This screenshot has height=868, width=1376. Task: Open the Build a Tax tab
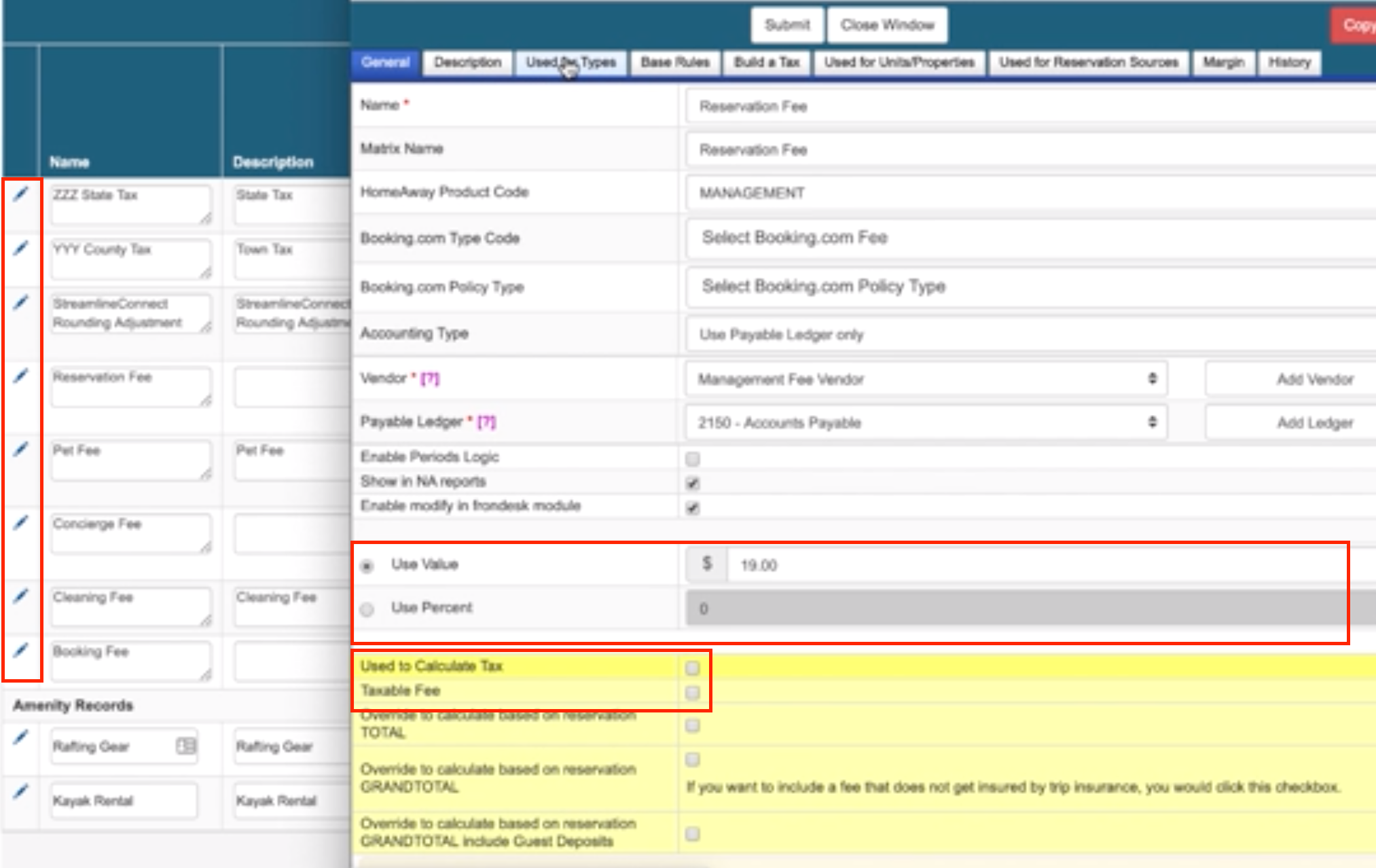766,62
